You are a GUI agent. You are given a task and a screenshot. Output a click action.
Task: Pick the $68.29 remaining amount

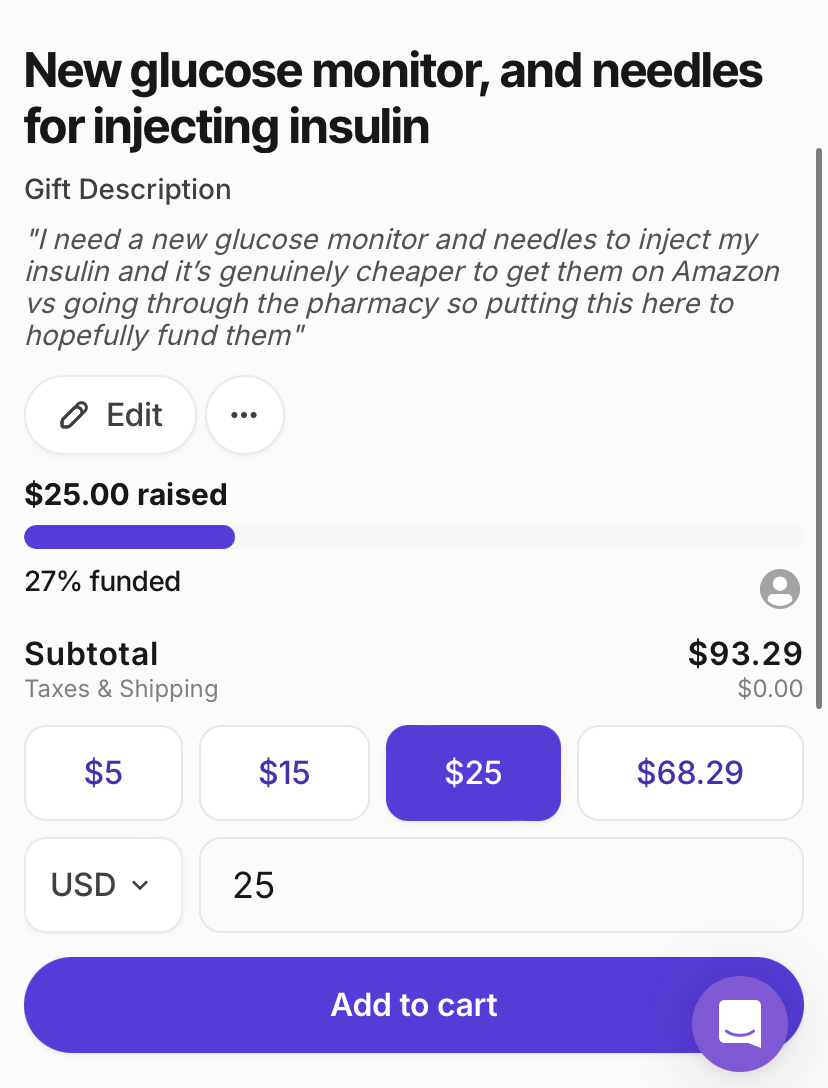point(690,773)
